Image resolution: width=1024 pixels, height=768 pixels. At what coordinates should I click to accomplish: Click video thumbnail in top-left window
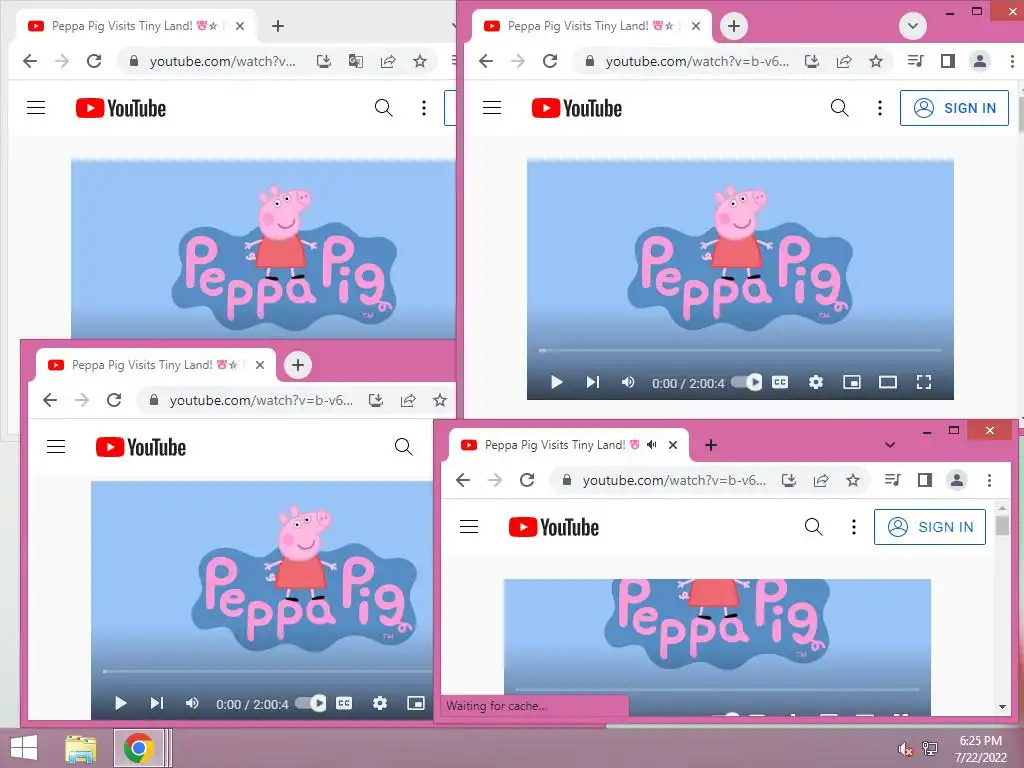(x=263, y=248)
